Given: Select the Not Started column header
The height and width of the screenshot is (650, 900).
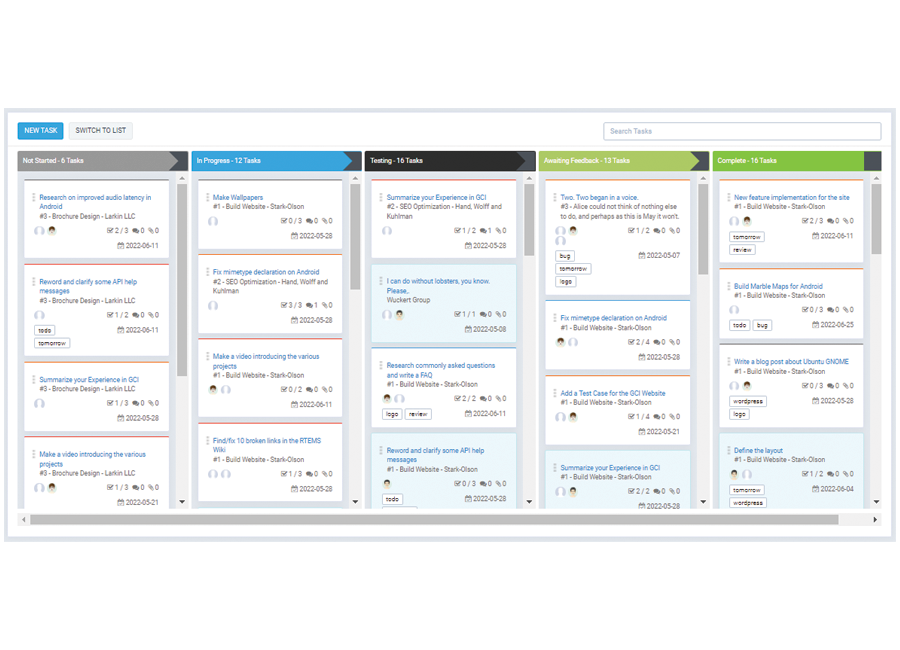Looking at the screenshot, I should coord(97,161).
